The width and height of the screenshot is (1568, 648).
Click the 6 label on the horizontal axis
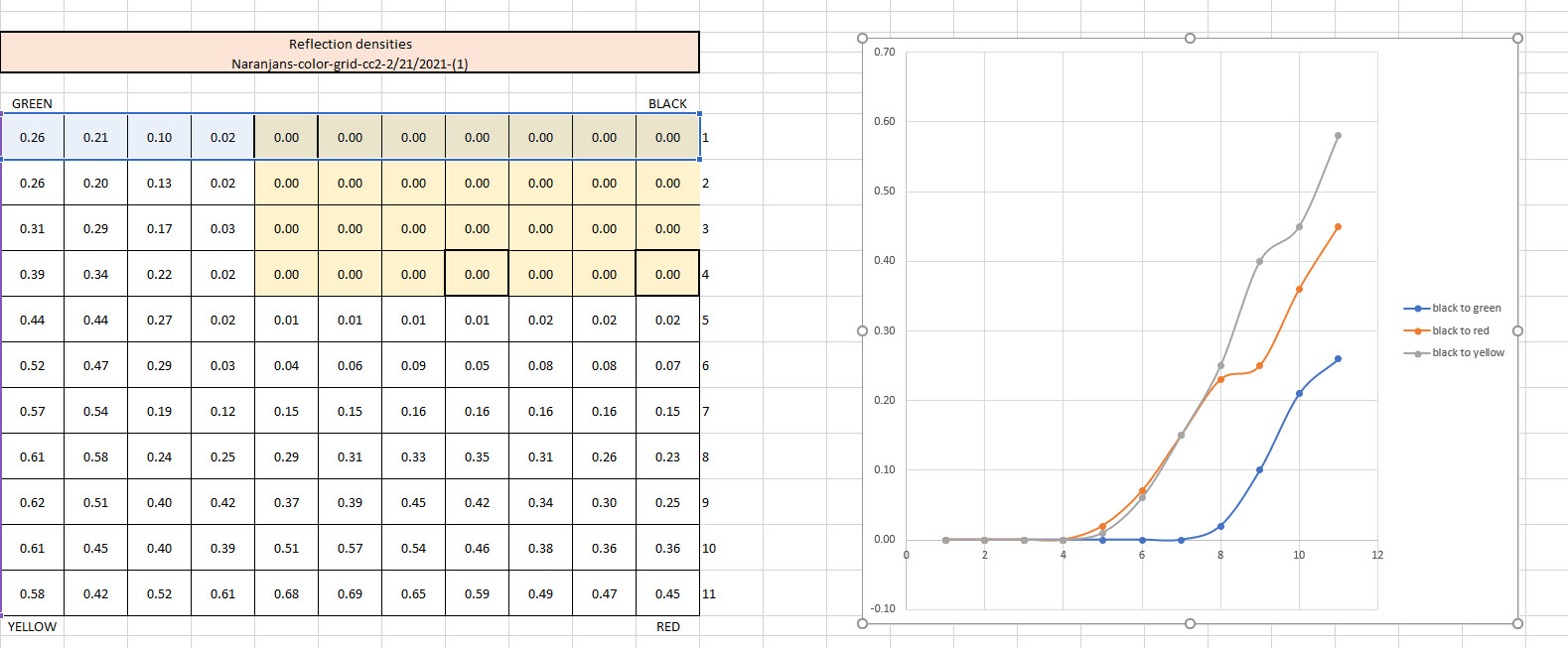(1142, 555)
